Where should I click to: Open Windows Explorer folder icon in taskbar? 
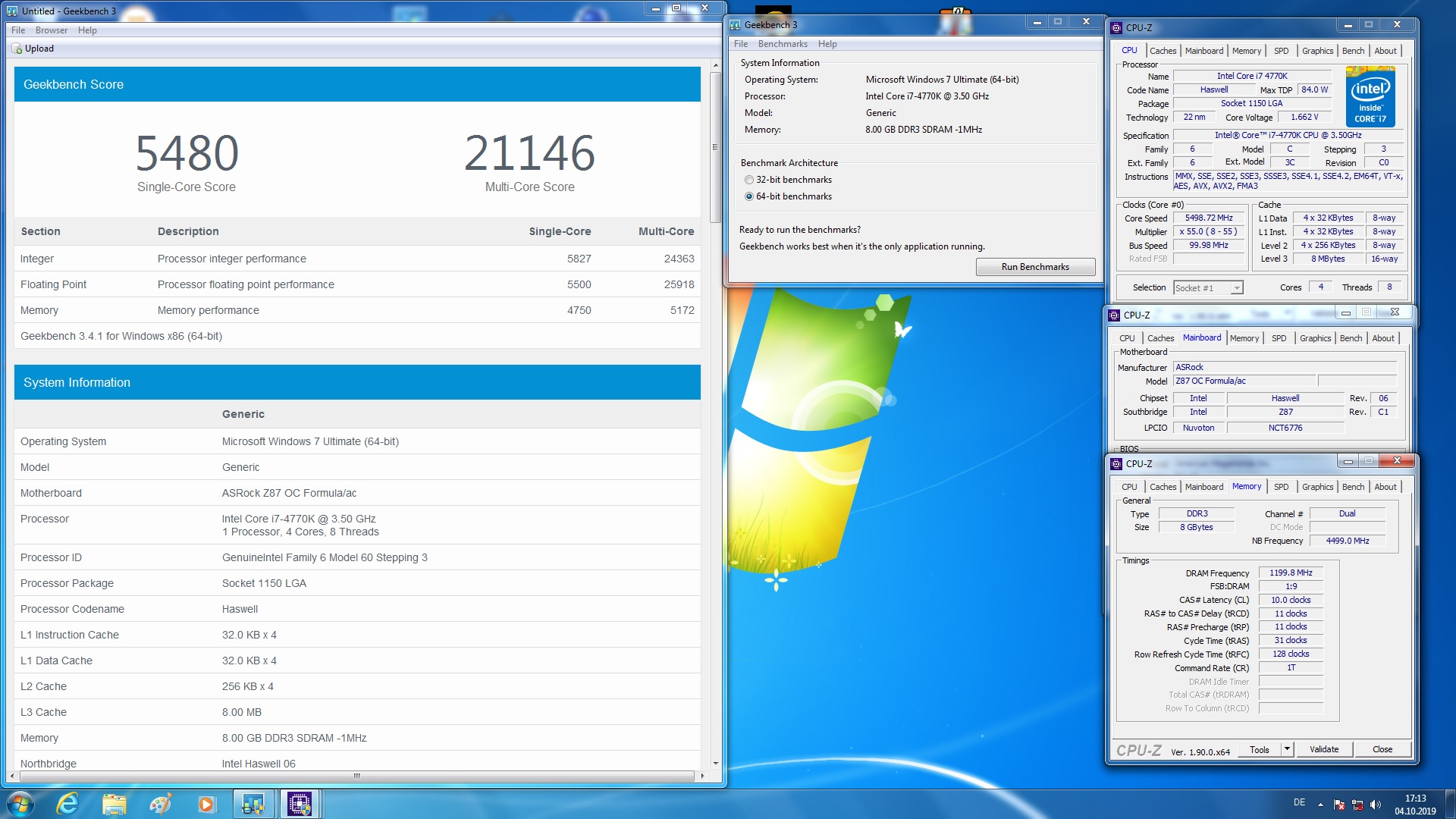pos(114,804)
